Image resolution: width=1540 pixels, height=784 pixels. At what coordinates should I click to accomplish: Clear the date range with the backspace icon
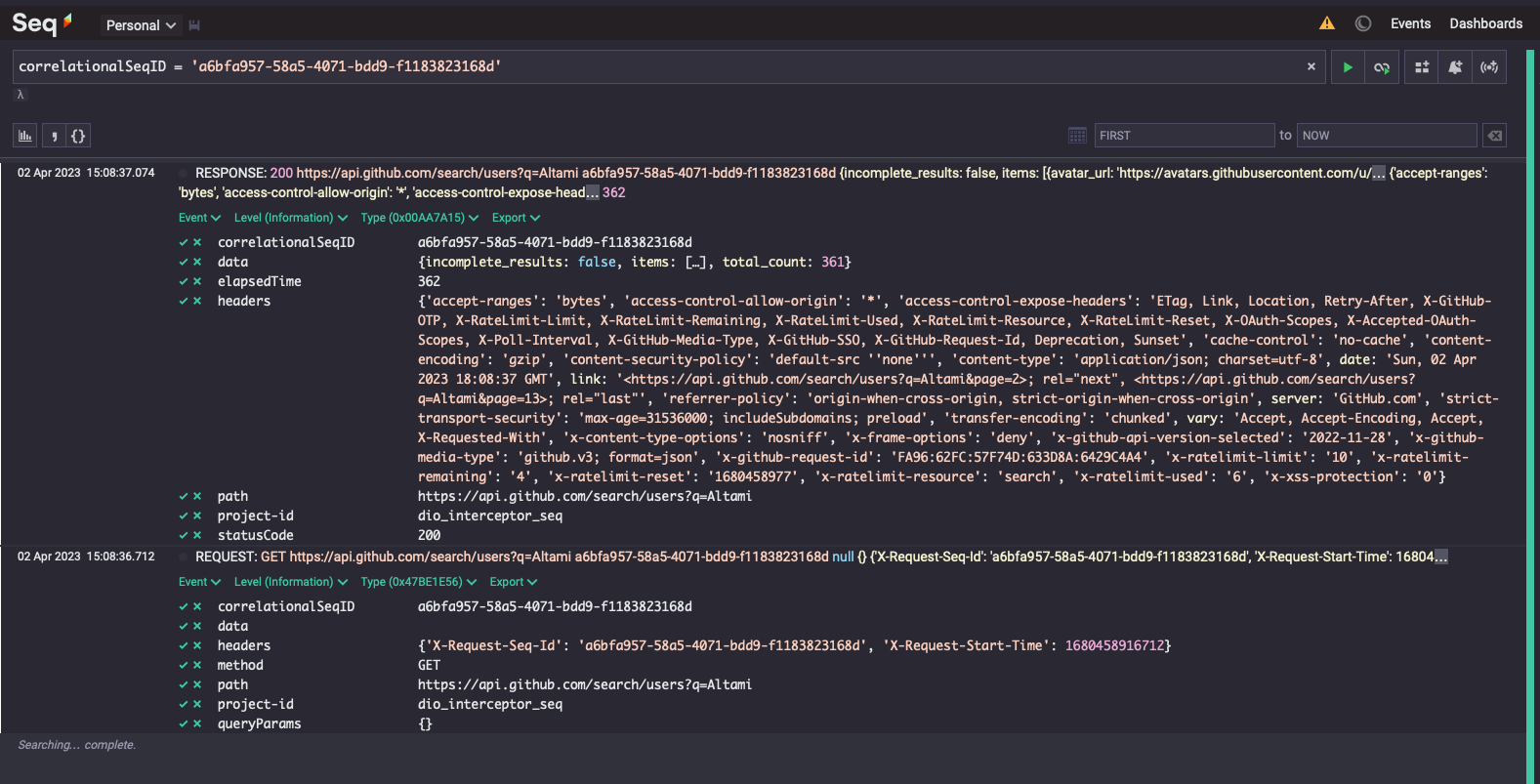click(x=1494, y=136)
